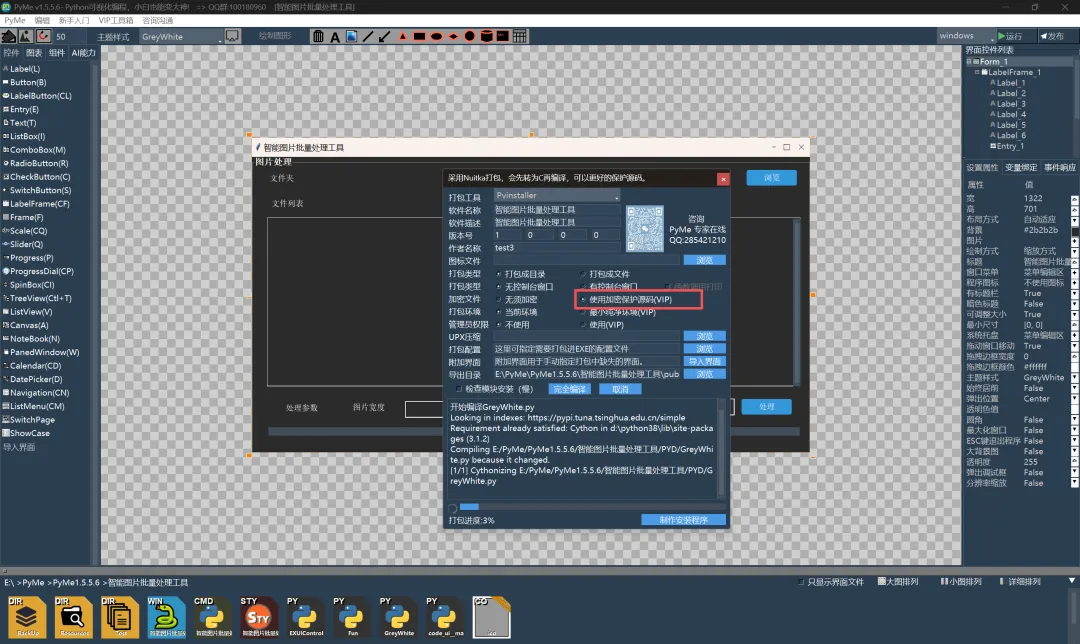The width and height of the screenshot is (1080, 644).
Task: Open the PyMe menu
Action: tap(14, 21)
